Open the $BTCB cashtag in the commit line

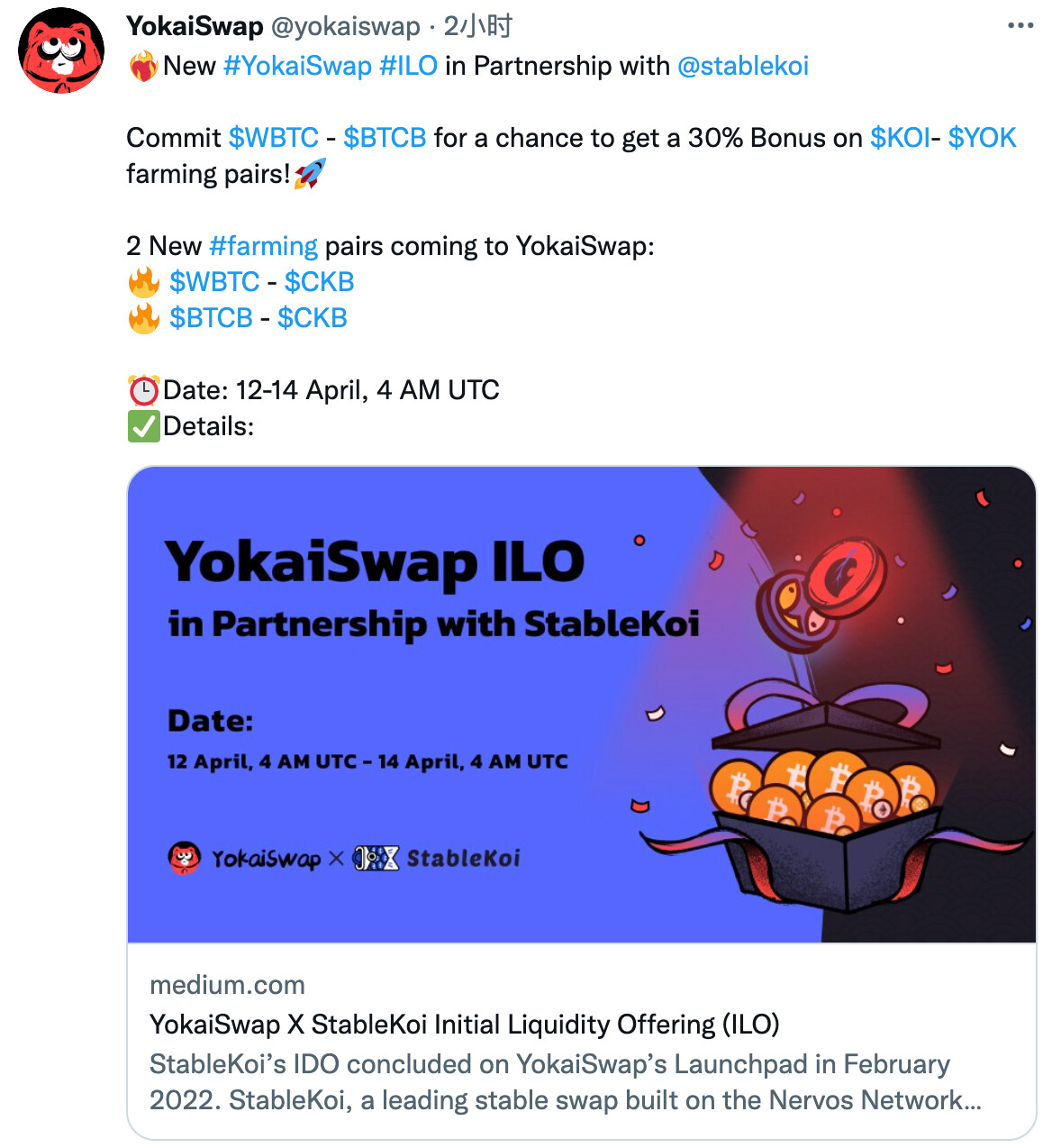coord(385,138)
